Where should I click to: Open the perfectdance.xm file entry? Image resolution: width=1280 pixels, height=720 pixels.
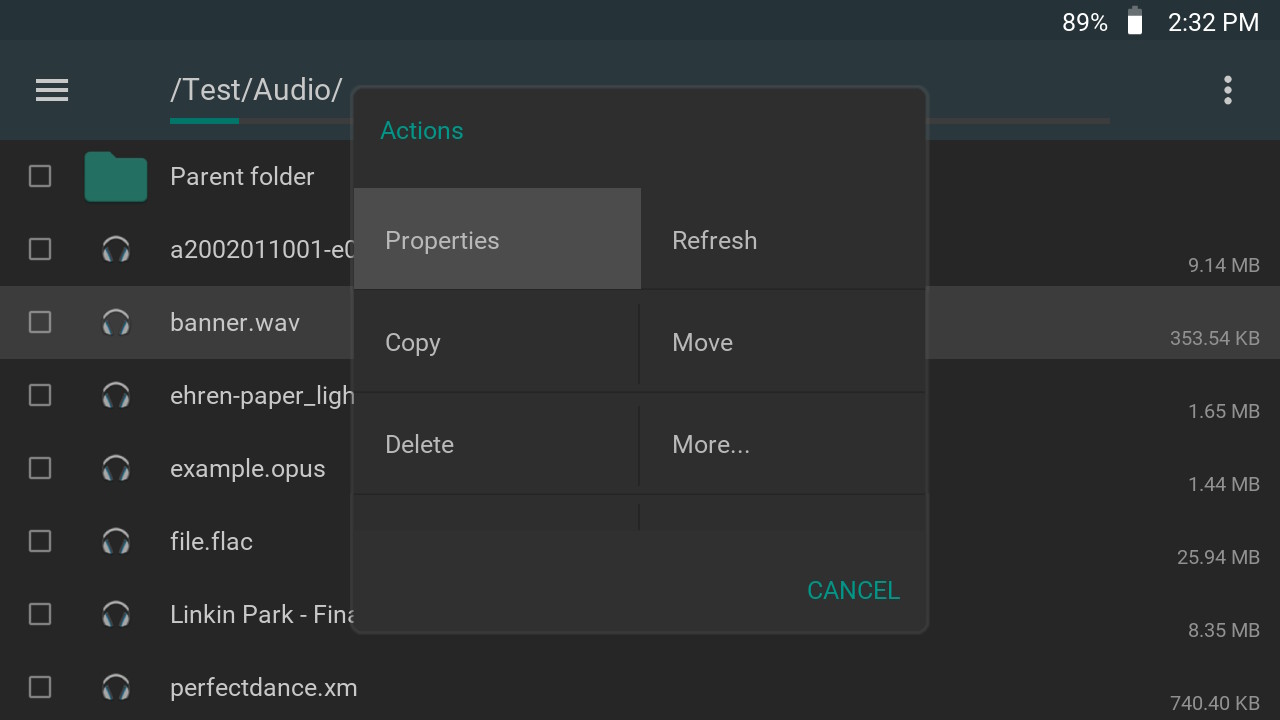263,688
